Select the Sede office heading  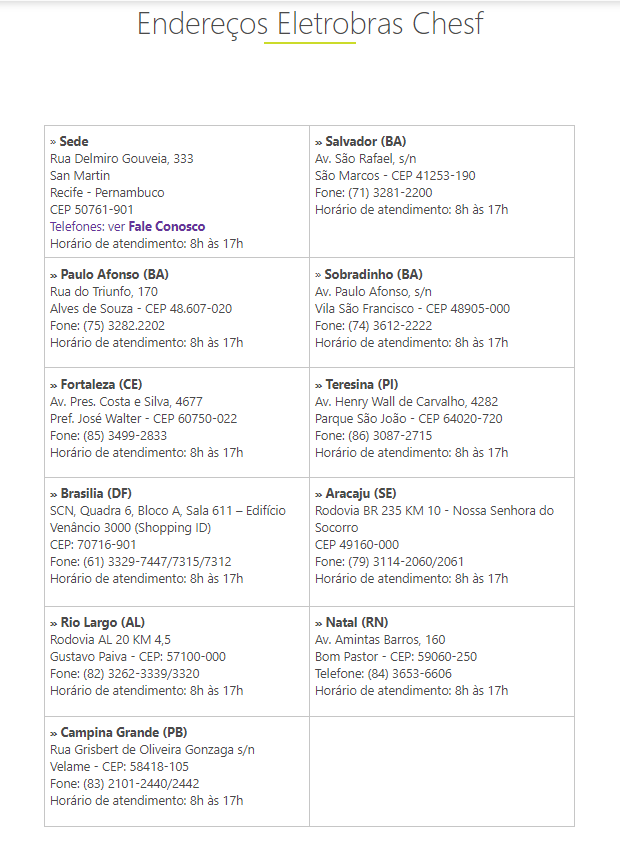click(x=73, y=142)
